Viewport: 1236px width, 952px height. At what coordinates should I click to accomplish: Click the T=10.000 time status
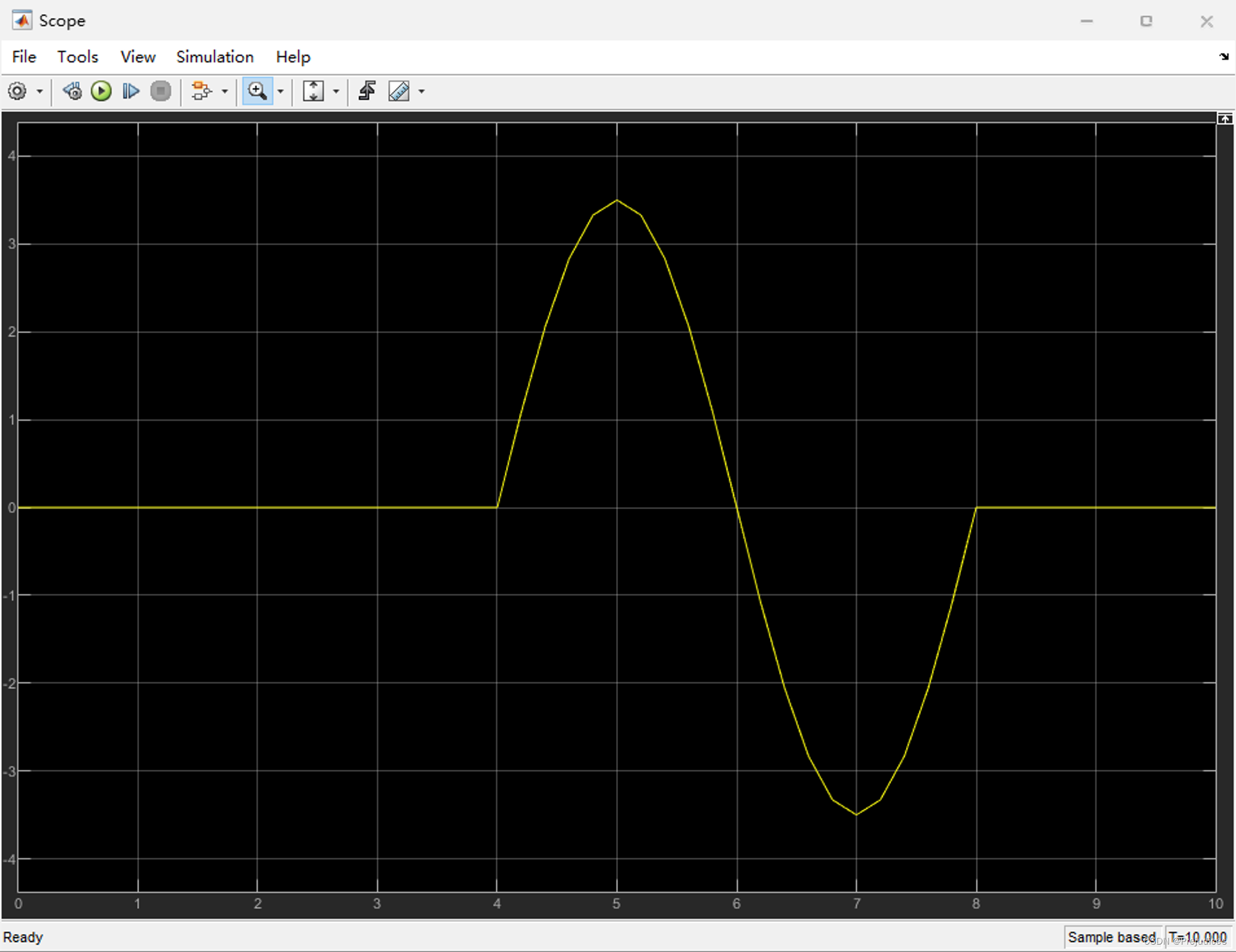[1198, 937]
